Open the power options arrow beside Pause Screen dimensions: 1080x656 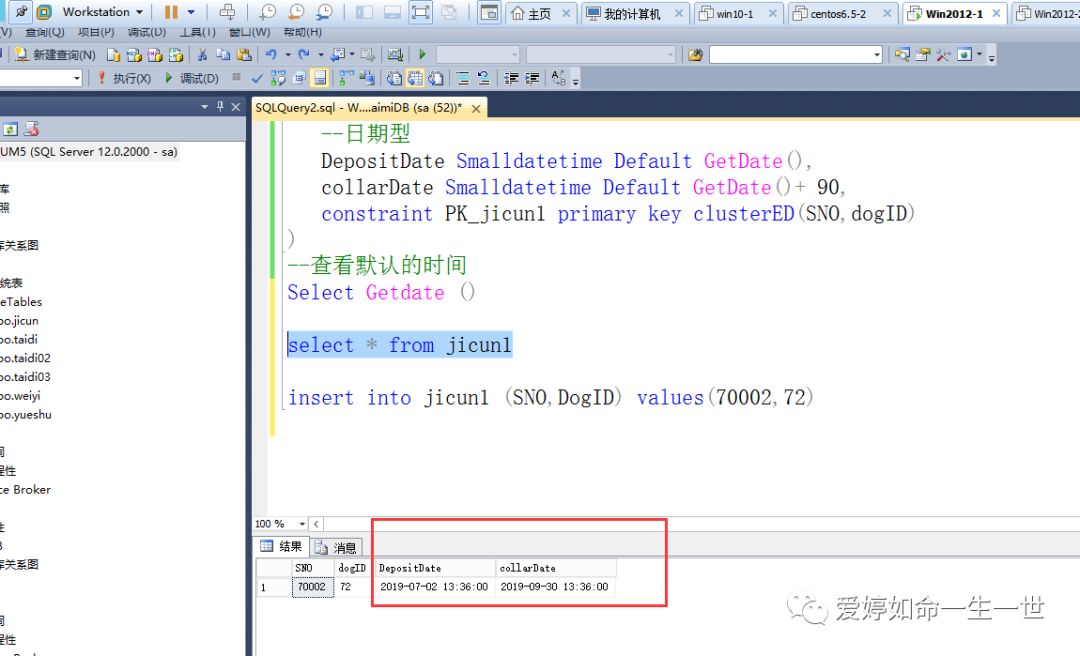click(191, 12)
